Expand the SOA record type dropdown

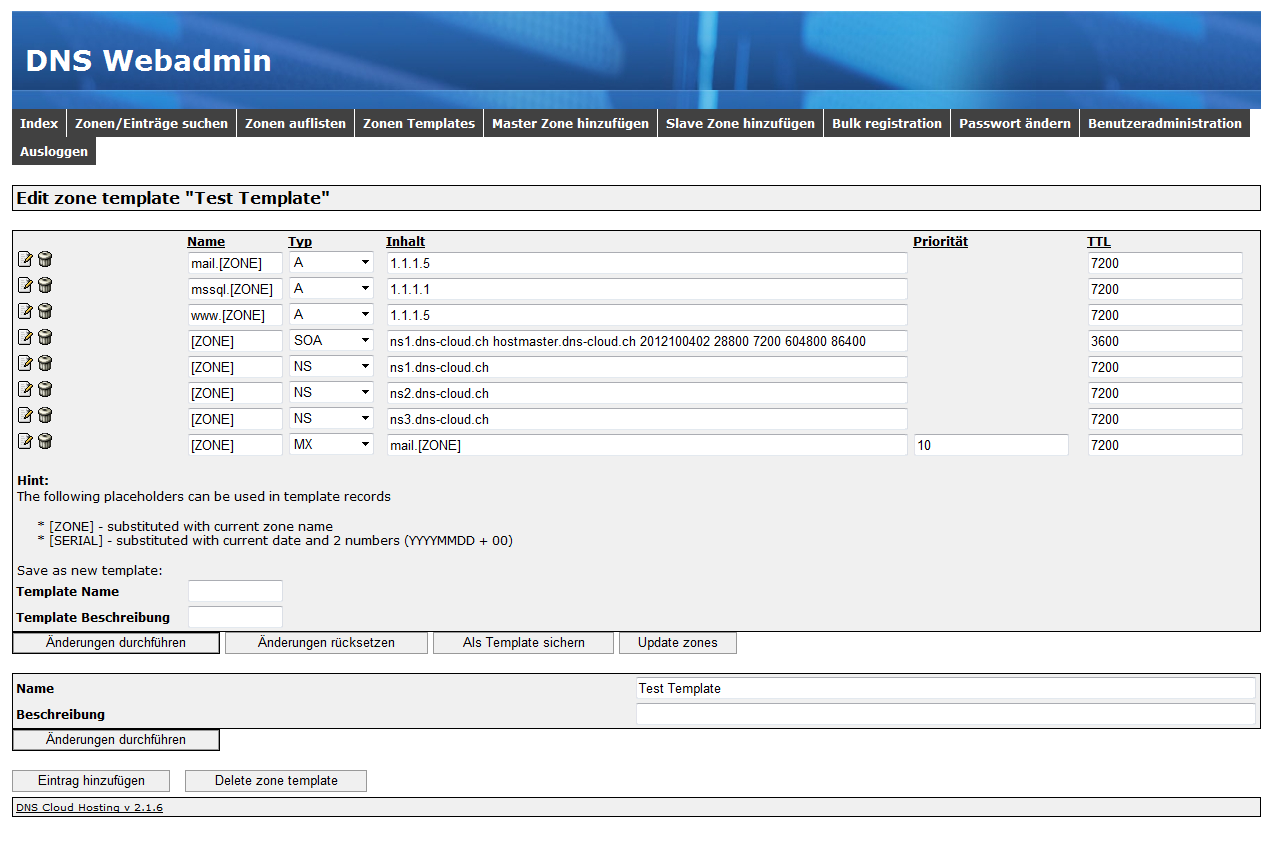click(331, 341)
